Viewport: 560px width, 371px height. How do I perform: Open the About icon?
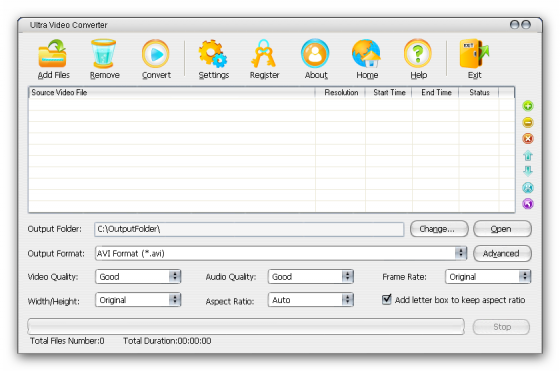click(315, 54)
